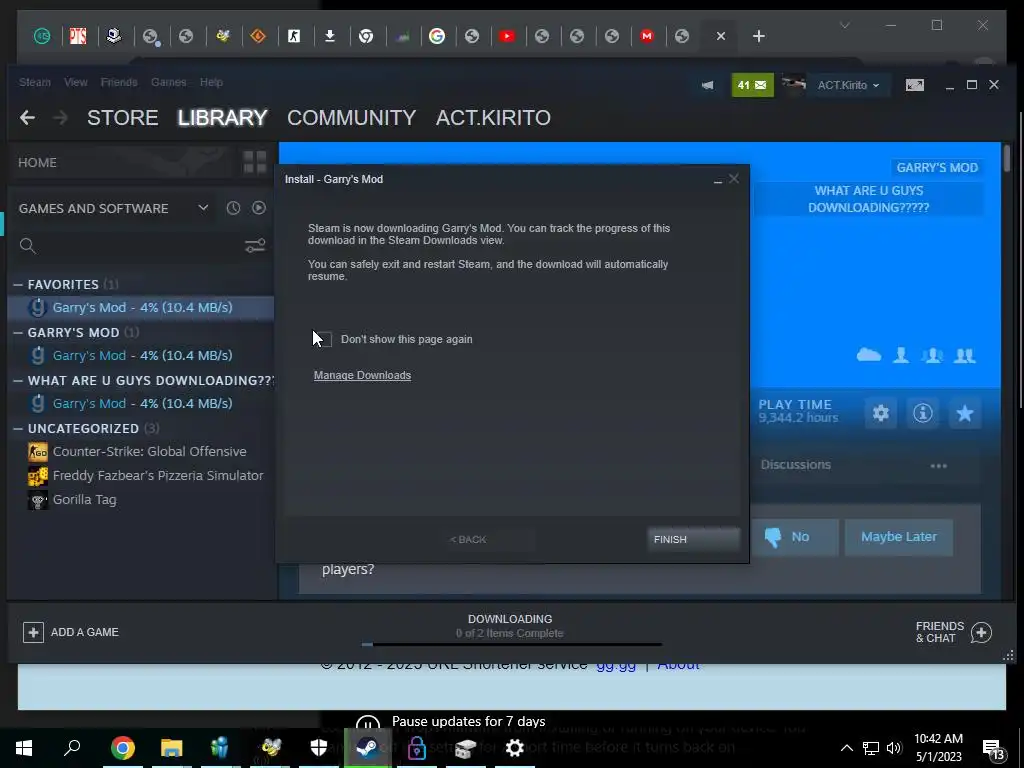Click the Add a Game plus icon
This screenshot has height=768, width=1024.
33,632
